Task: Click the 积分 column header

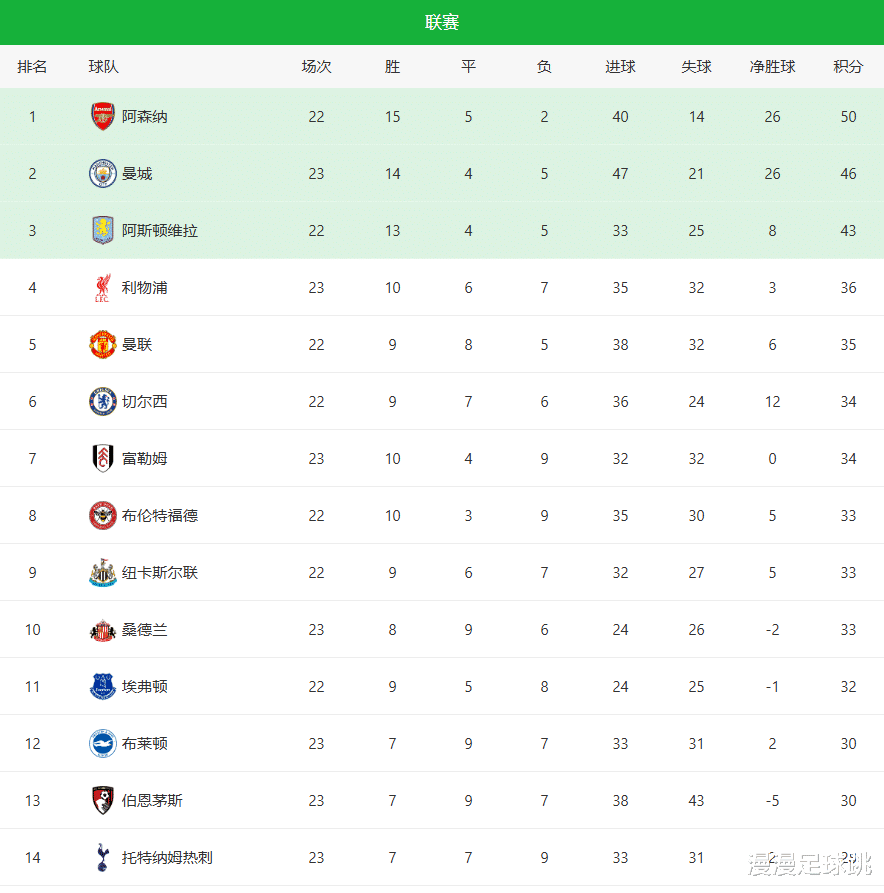Action: (848, 67)
